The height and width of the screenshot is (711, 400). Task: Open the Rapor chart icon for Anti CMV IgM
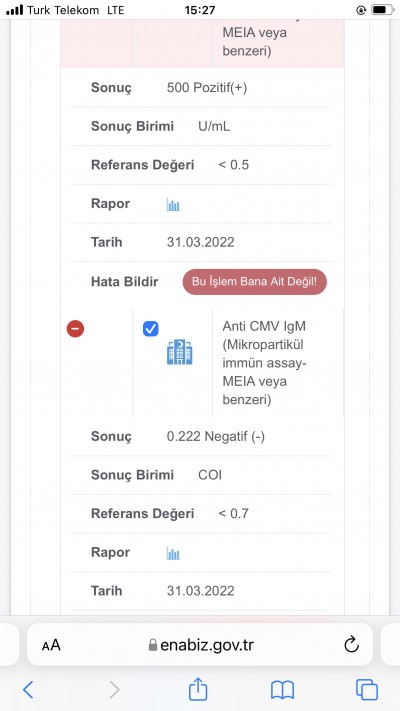(x=173, y=553)
